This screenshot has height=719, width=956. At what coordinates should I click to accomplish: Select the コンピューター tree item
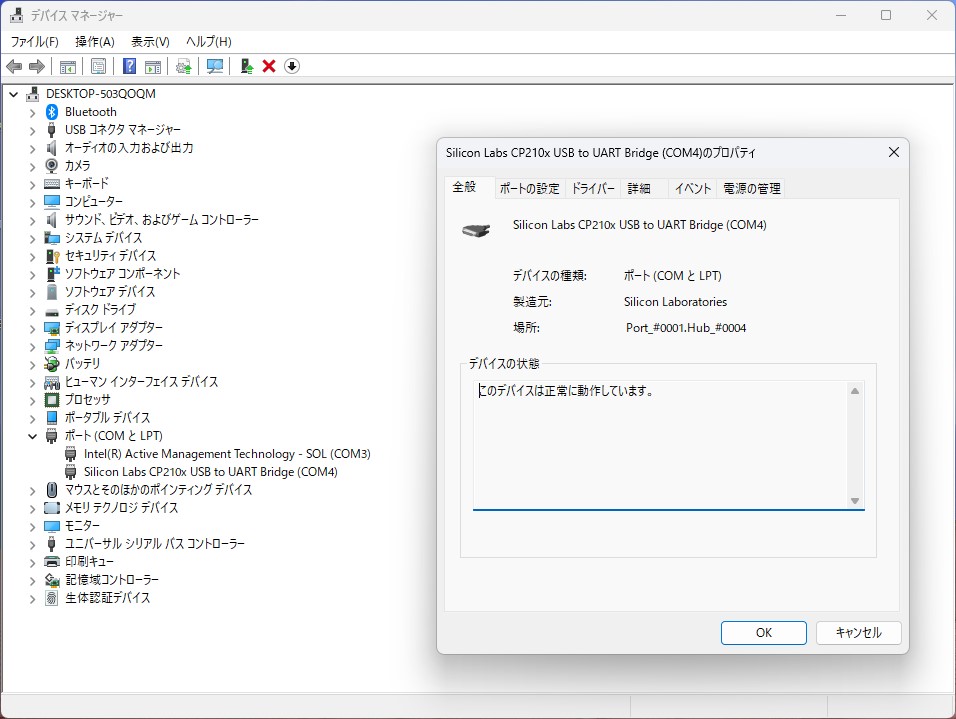click(x=93, y=202)
